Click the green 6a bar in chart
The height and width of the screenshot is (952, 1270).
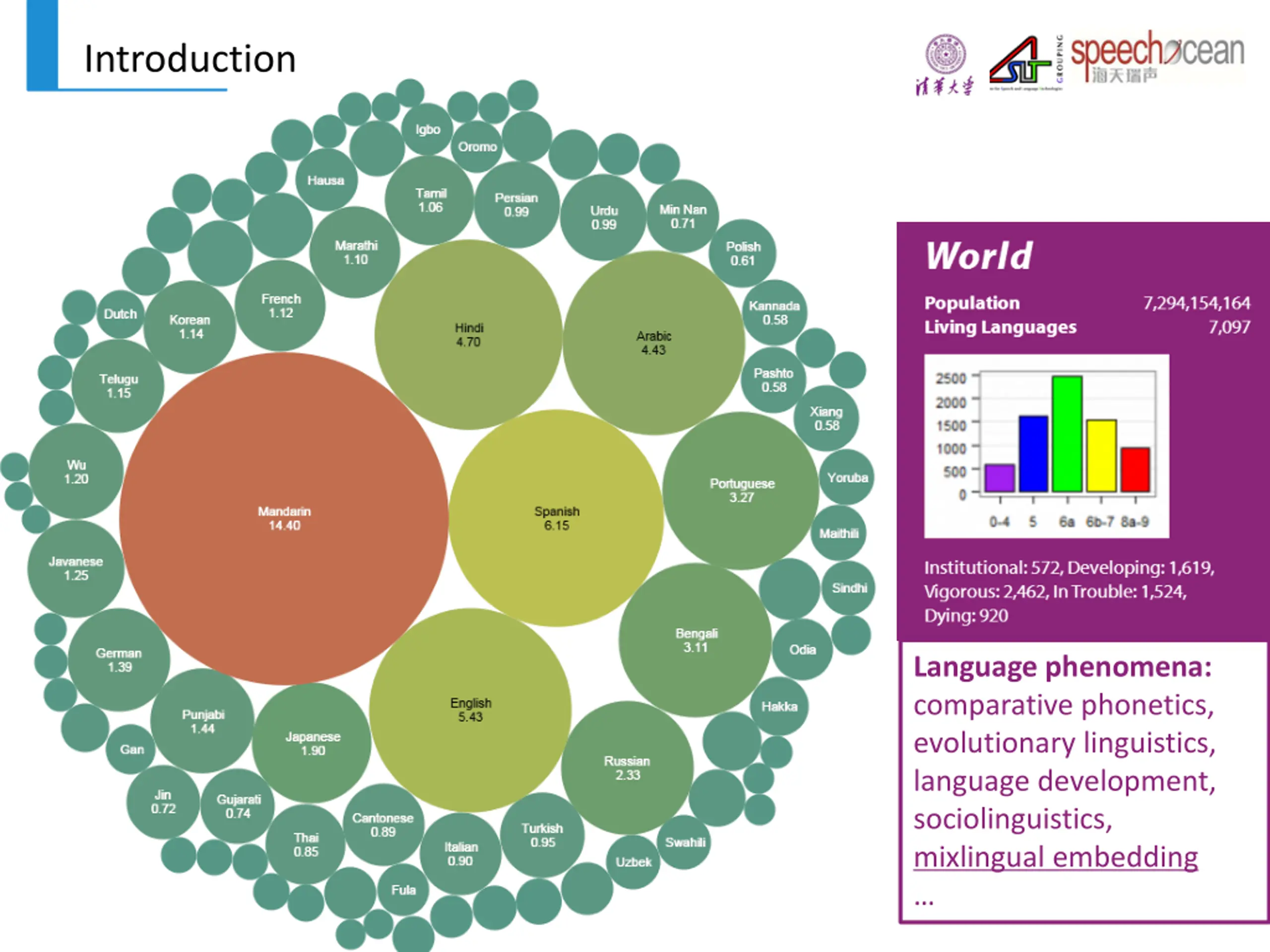pyautogui.click(x=1067, y=434)
